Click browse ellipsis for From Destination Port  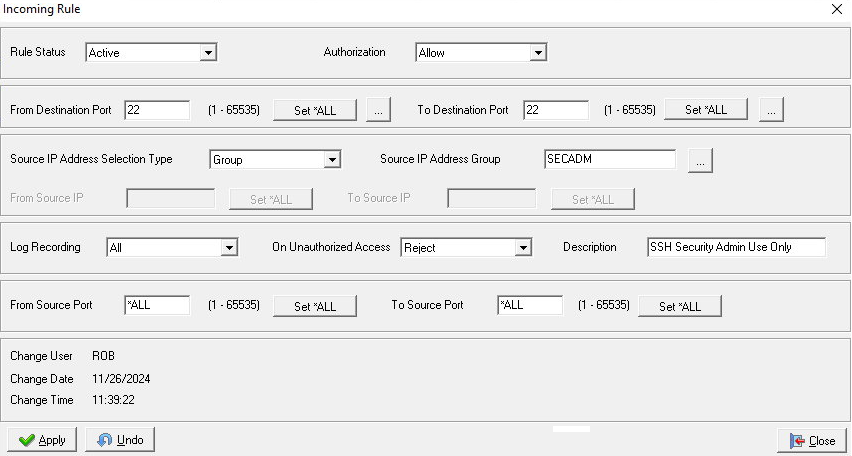[377, 111]
